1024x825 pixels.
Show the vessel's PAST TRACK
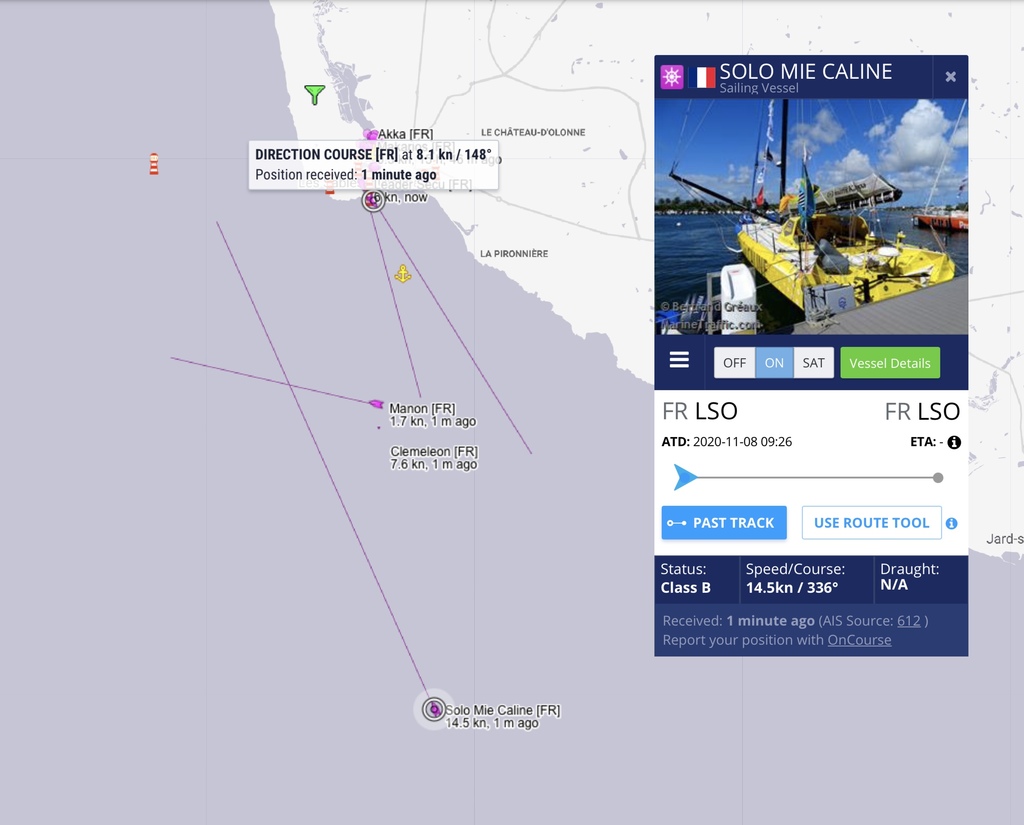coord(724,523)
